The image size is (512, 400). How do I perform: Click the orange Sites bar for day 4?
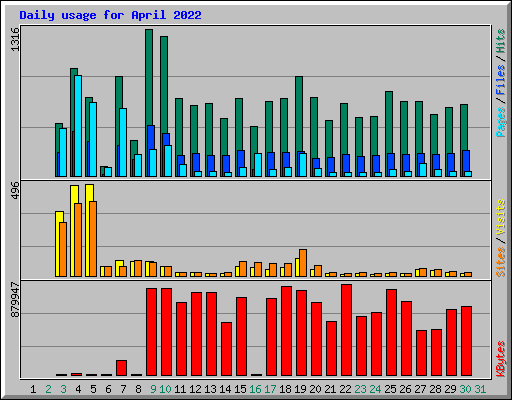point(78,240)
